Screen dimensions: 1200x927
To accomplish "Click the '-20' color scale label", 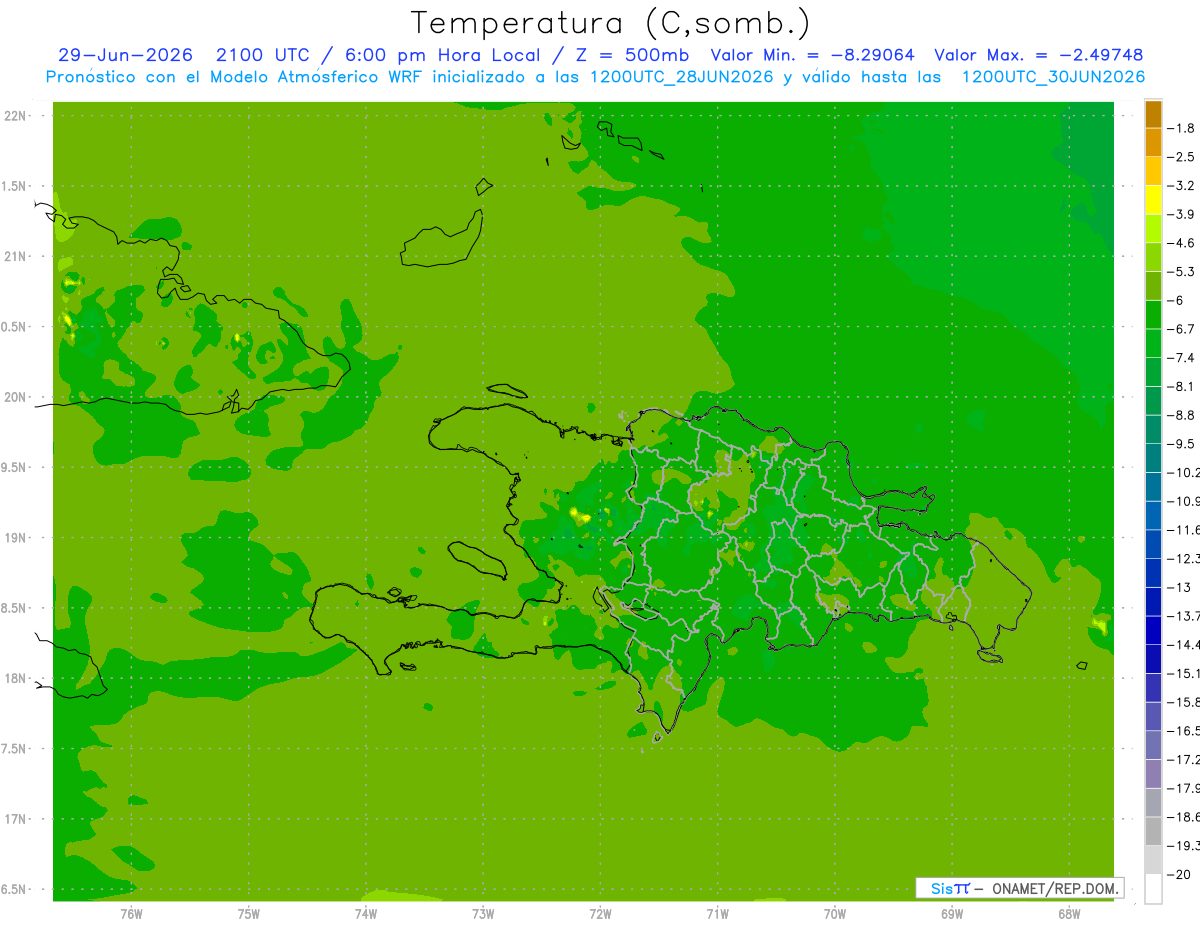I will pos(1179,874).
